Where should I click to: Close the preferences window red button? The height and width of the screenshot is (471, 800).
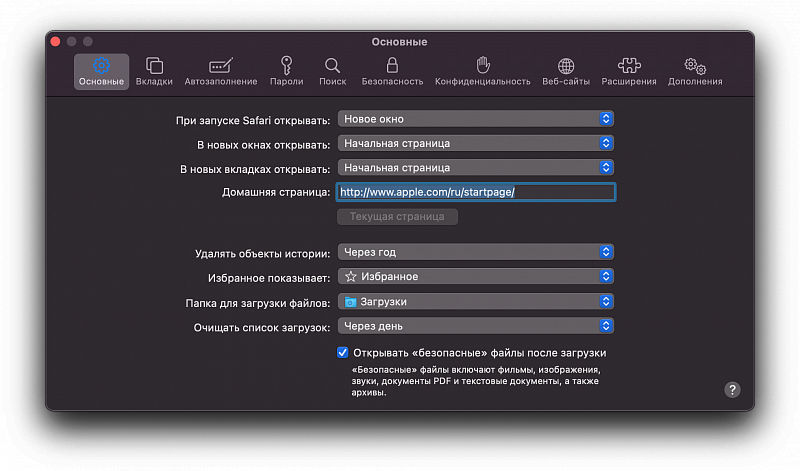click(x=56, y=41)
